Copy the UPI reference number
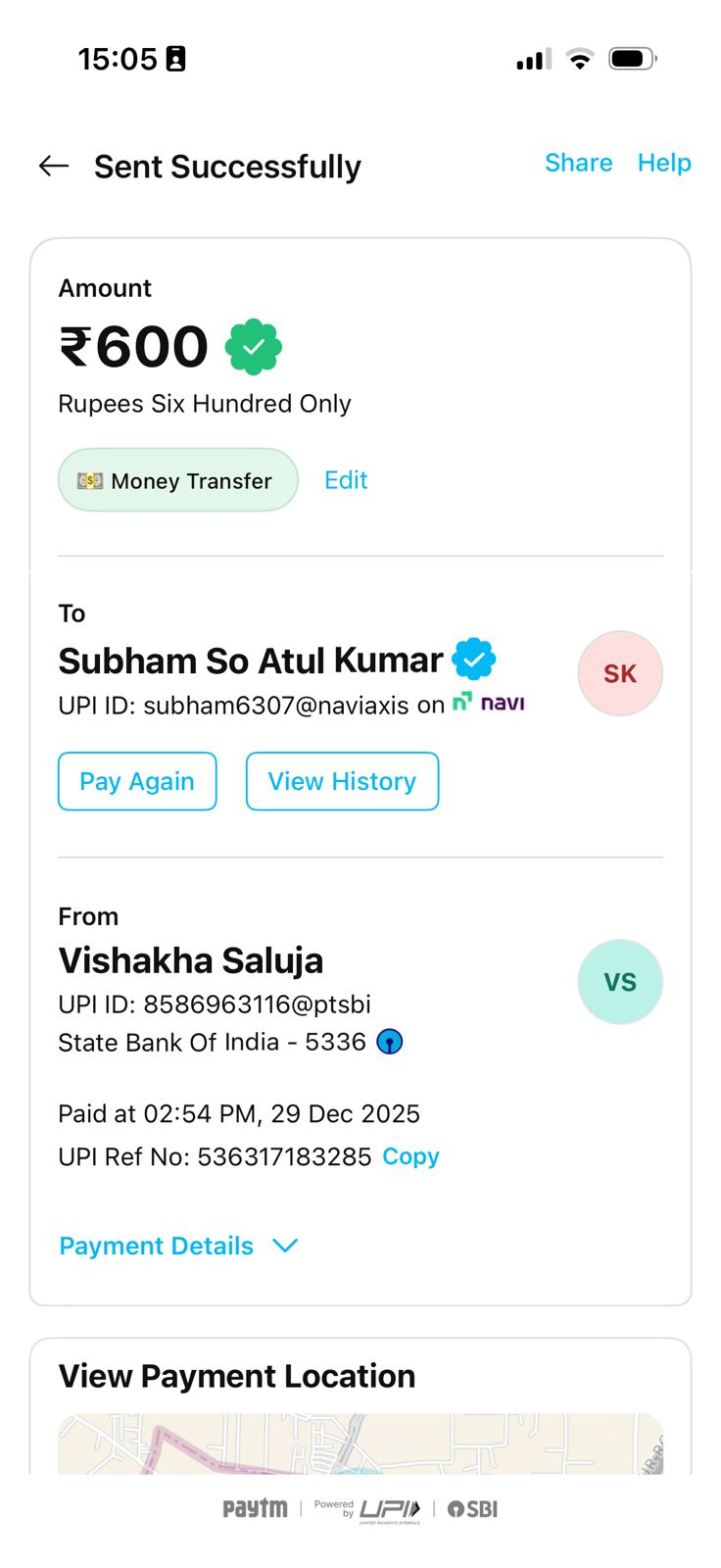 (x=410, y=1156)
